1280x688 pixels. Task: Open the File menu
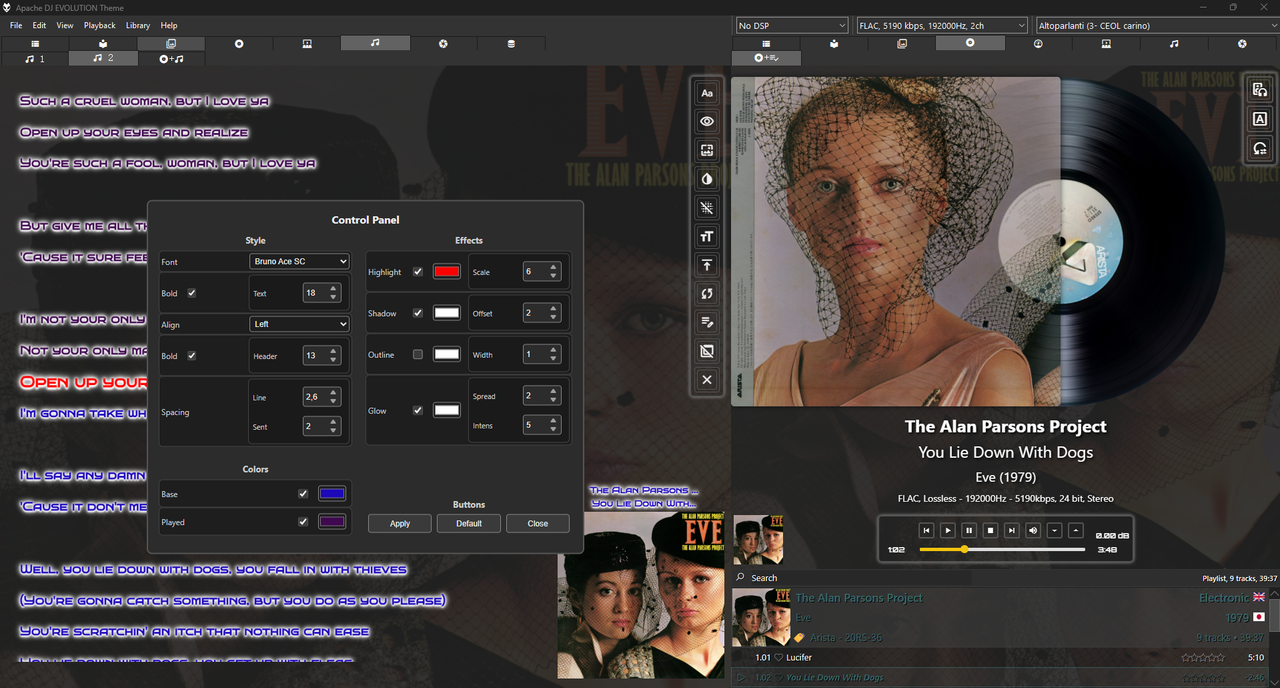15,25
